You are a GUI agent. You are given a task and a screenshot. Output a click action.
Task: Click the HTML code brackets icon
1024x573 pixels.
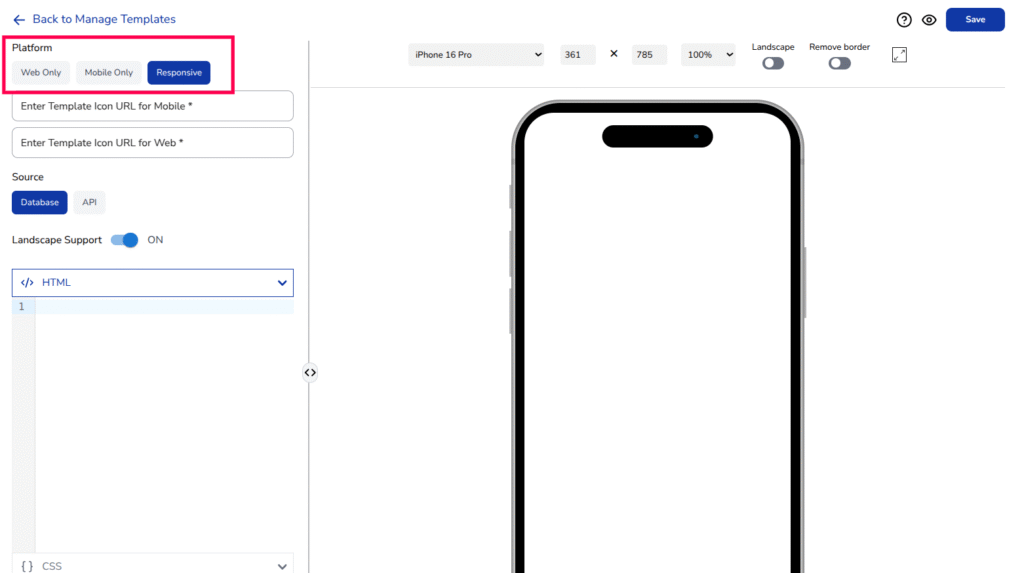pos(27,283)
